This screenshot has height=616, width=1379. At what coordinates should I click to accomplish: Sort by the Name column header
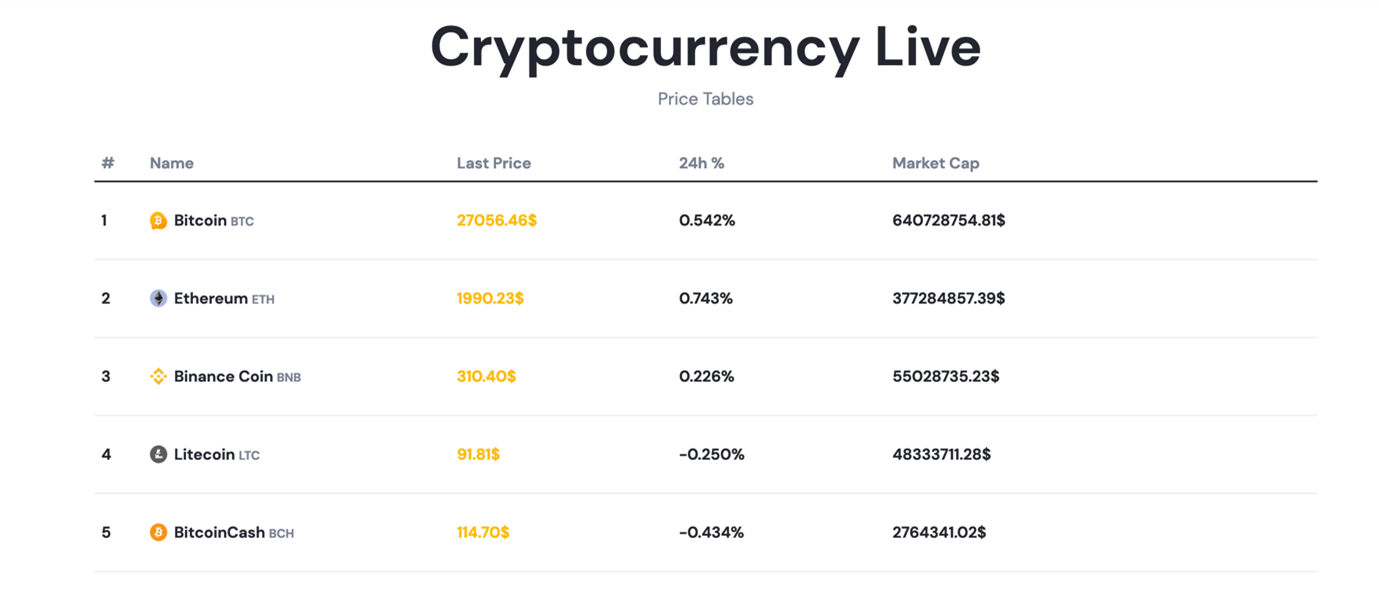click(172, 163)
